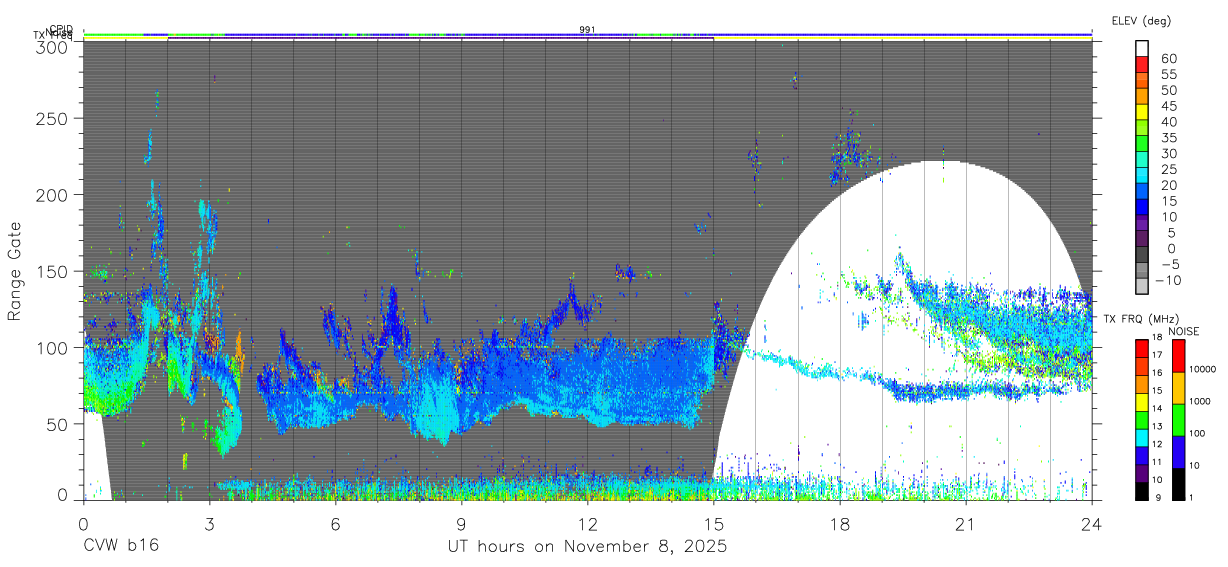
Task: Click the y-axis tick label '100'
Action: tap(52, 347)
